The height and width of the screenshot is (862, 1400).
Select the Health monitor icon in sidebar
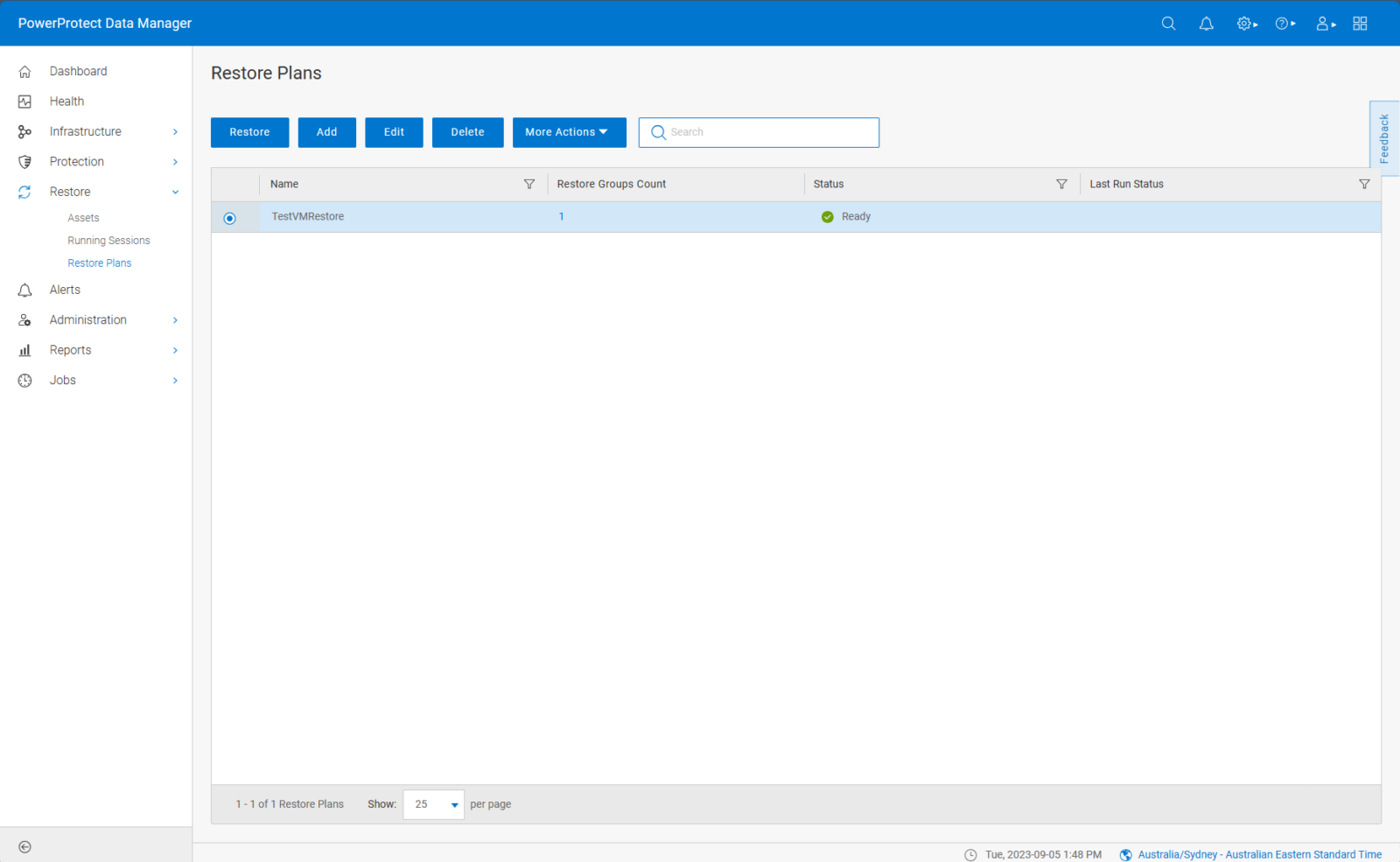pyautogui.click(x=25, y=101)
